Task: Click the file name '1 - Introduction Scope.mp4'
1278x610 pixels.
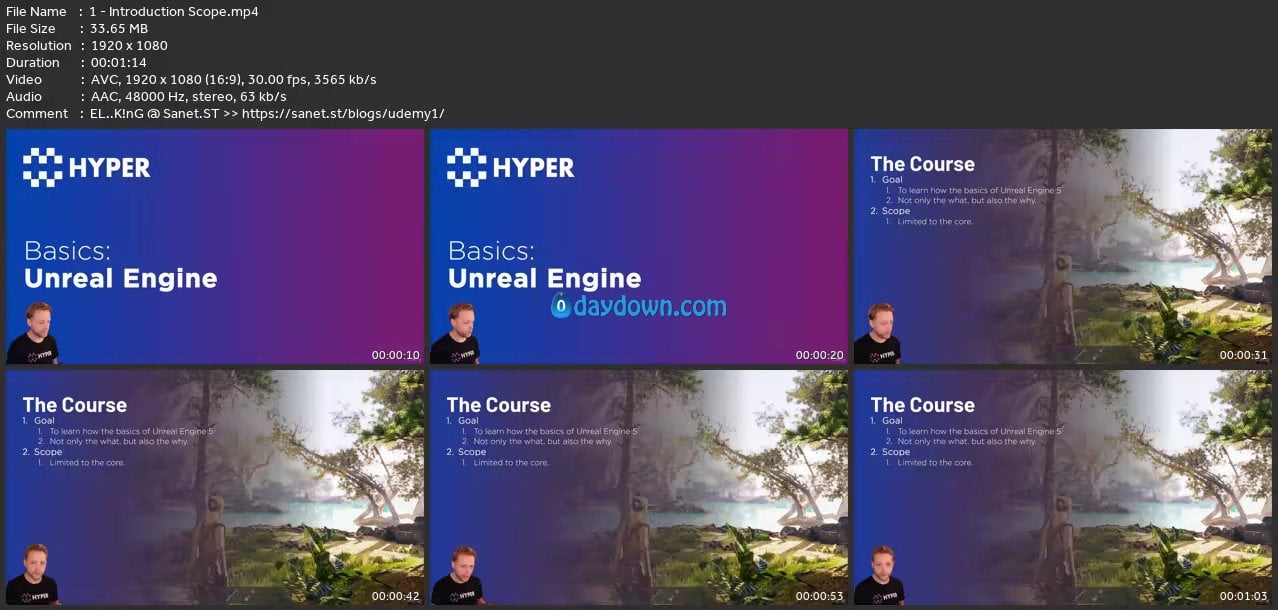Action: pyautogui.click(x=174, y=12)
